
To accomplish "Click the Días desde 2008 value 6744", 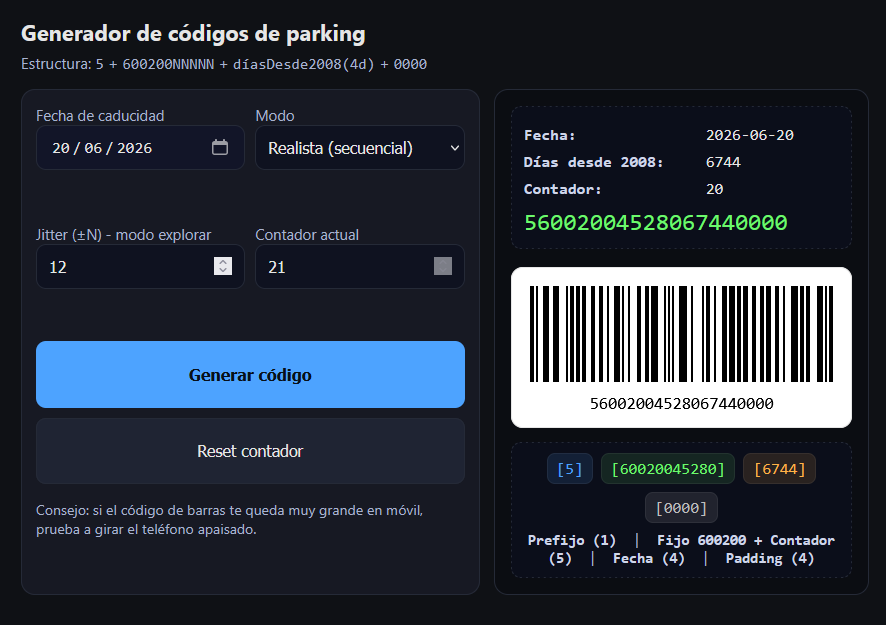I will 723,162.
